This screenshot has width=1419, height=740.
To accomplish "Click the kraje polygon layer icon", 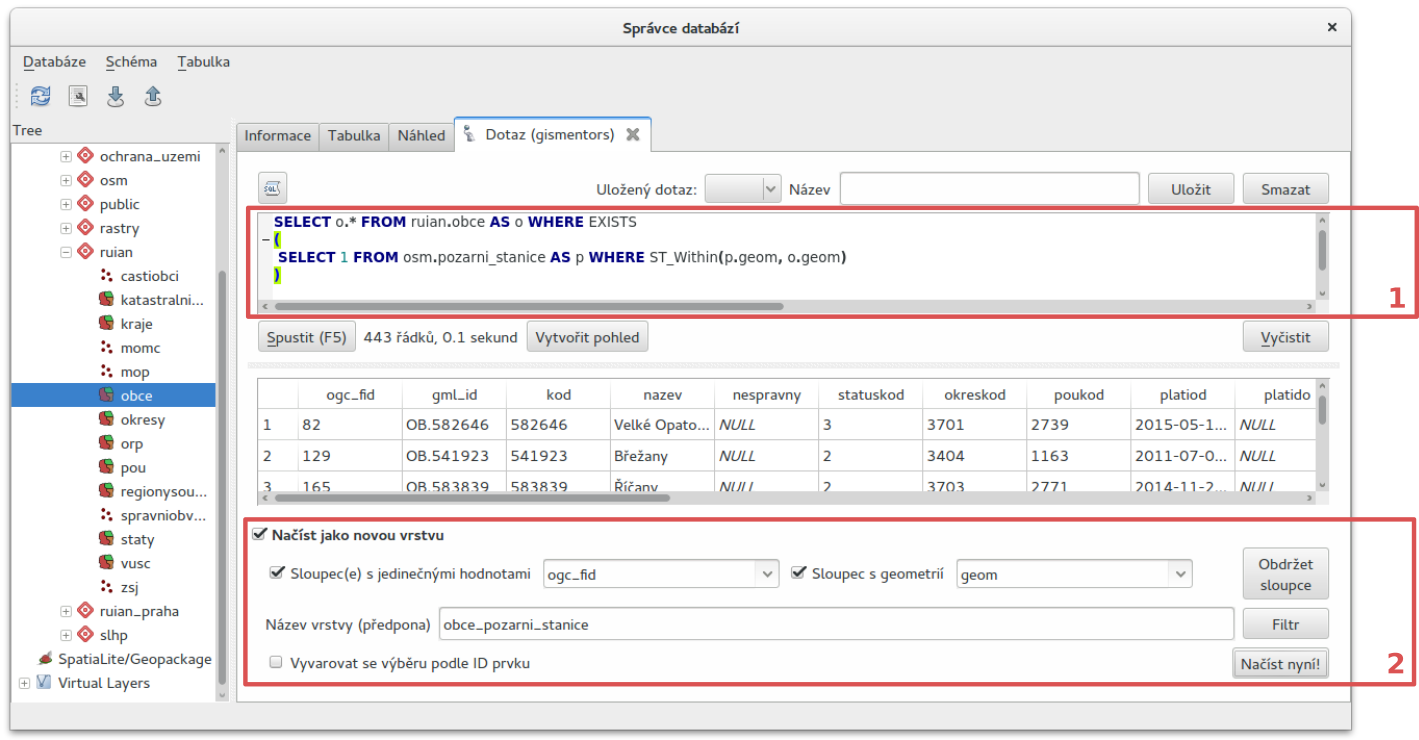I will coord(106,324).
